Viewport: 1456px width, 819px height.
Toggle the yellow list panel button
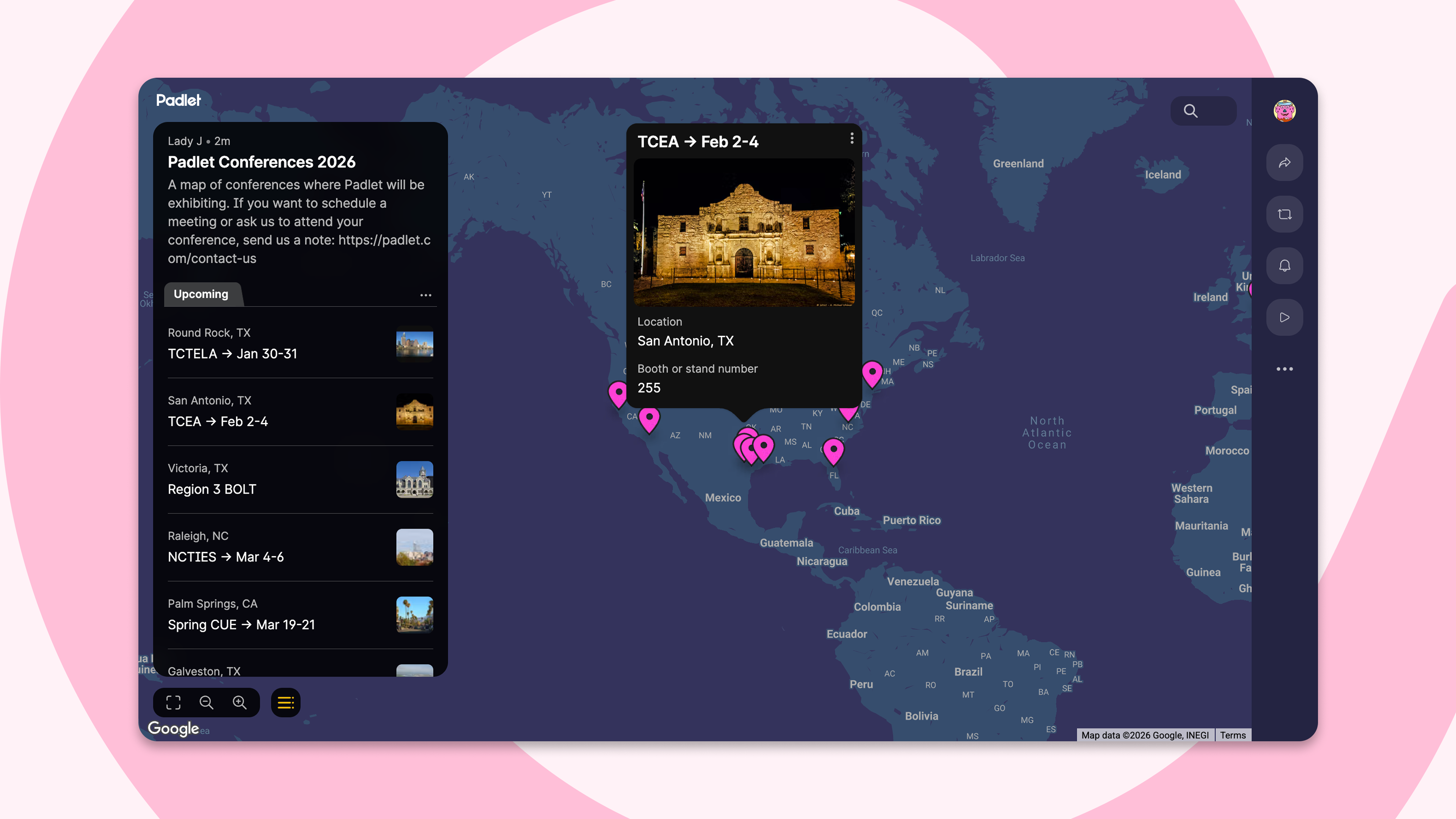click(286, 703)
